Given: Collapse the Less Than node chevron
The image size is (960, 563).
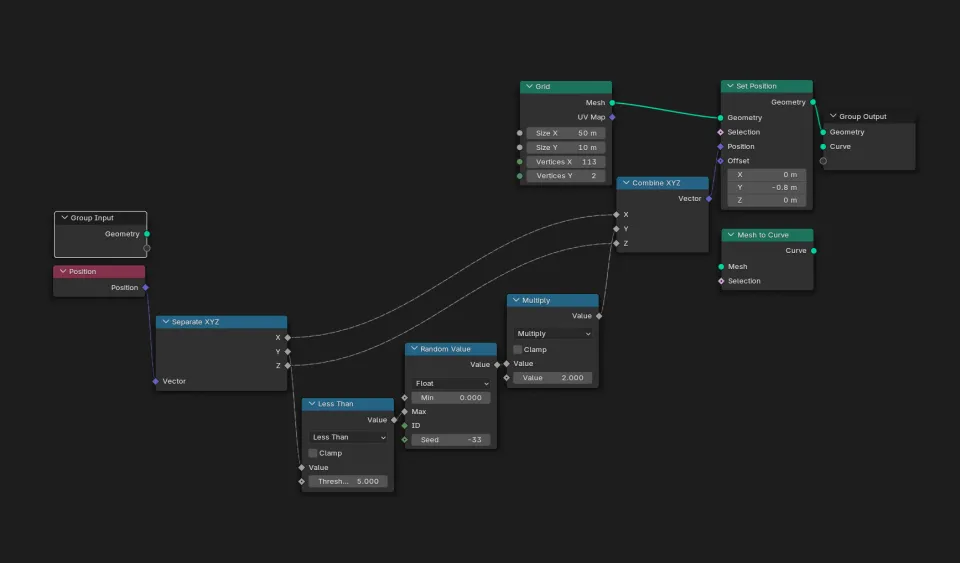Looking at the screenshot, I should point(312,403).
